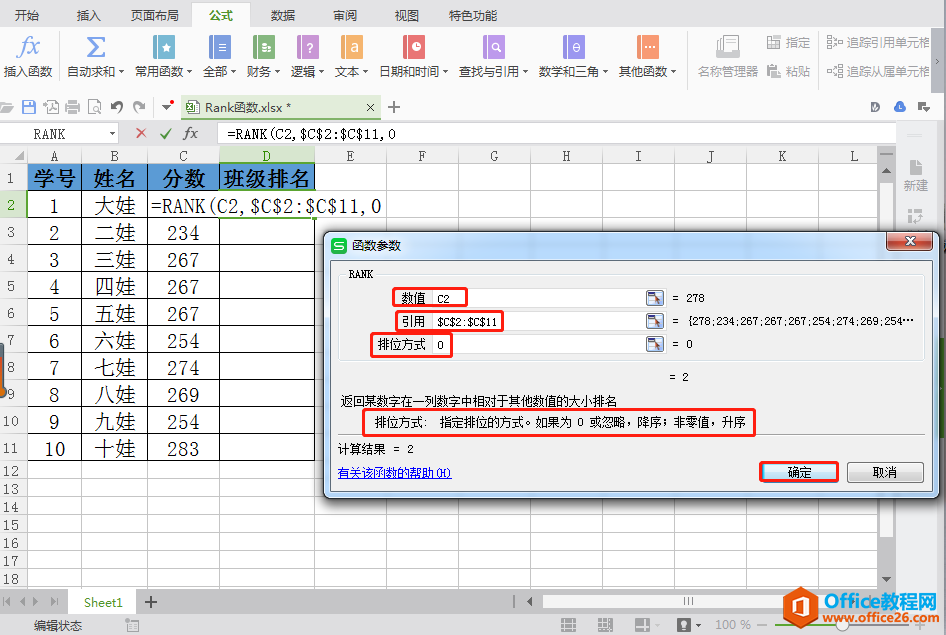Click the zoom slider handle
This screenshot has width=946, height=635.
coord(842,625)
